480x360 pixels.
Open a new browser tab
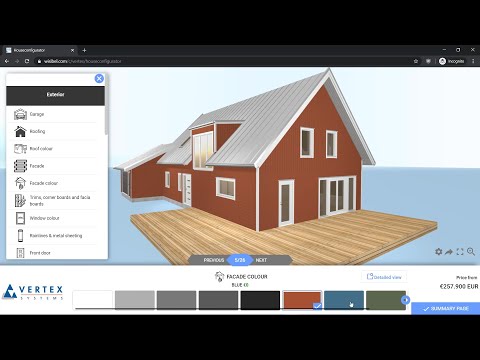point(84,50)
